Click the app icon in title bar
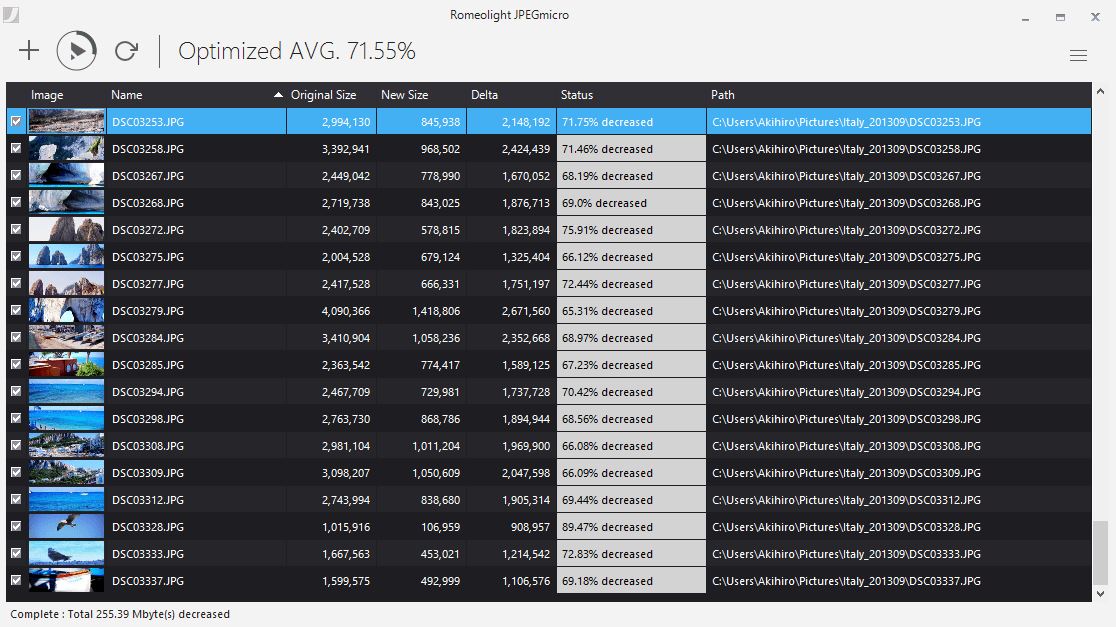The image size is (1116, 627). [11, 14]
